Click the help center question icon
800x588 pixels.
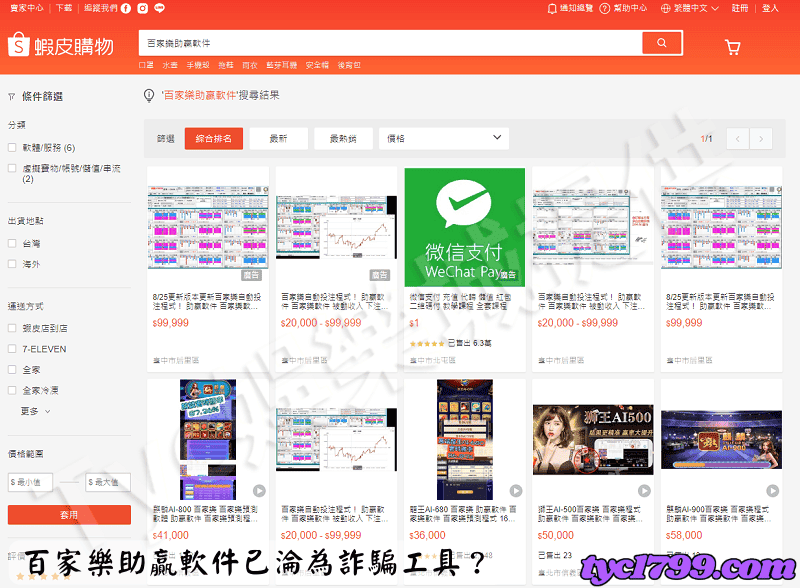605,9
